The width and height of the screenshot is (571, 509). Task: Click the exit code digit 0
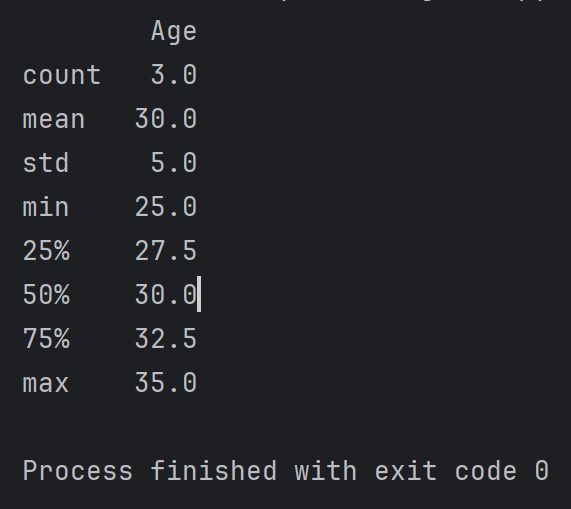coord(542,471)
